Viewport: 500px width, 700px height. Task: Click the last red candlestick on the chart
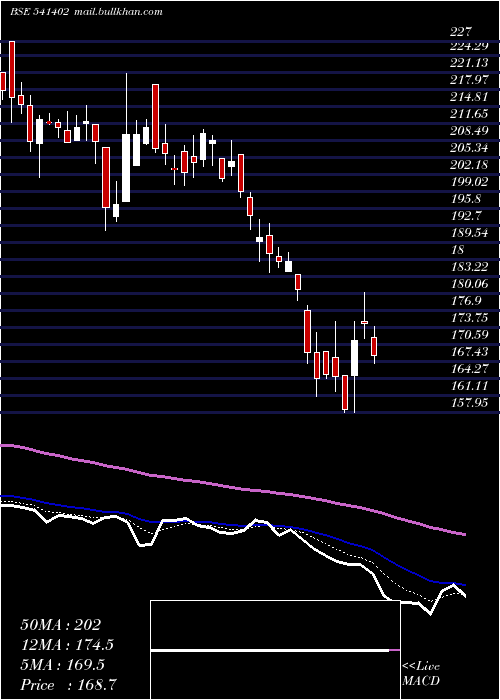pos(374,346)
